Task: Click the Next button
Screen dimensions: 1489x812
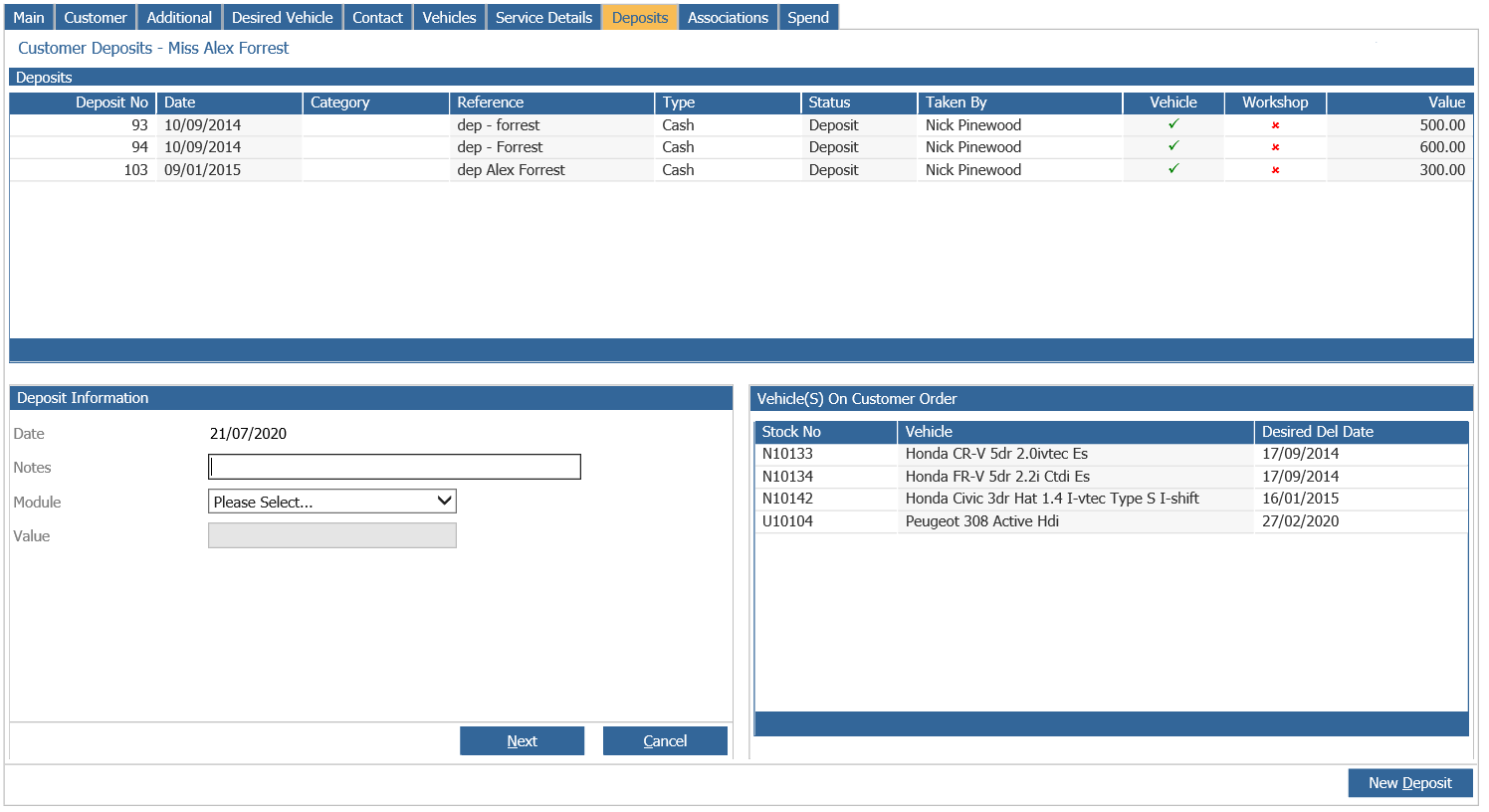Action: [522, 740]
